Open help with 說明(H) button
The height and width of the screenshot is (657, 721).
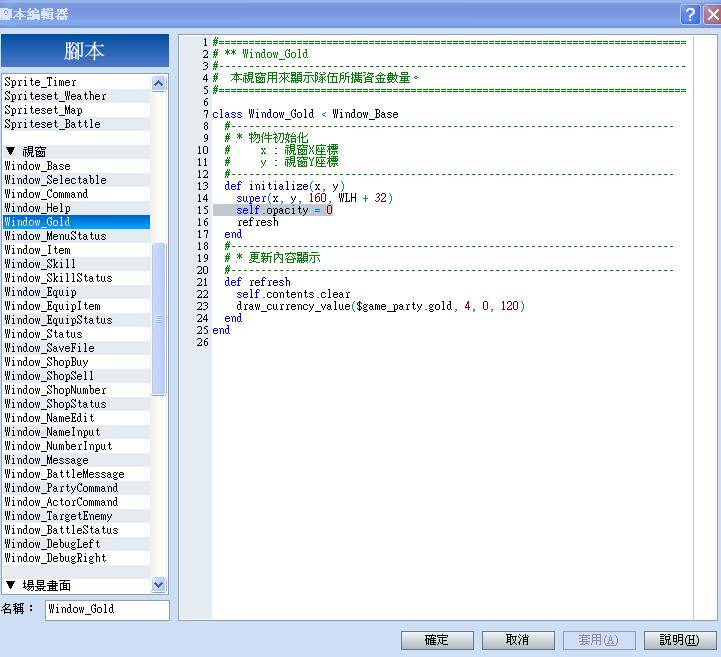click(680, 640)
